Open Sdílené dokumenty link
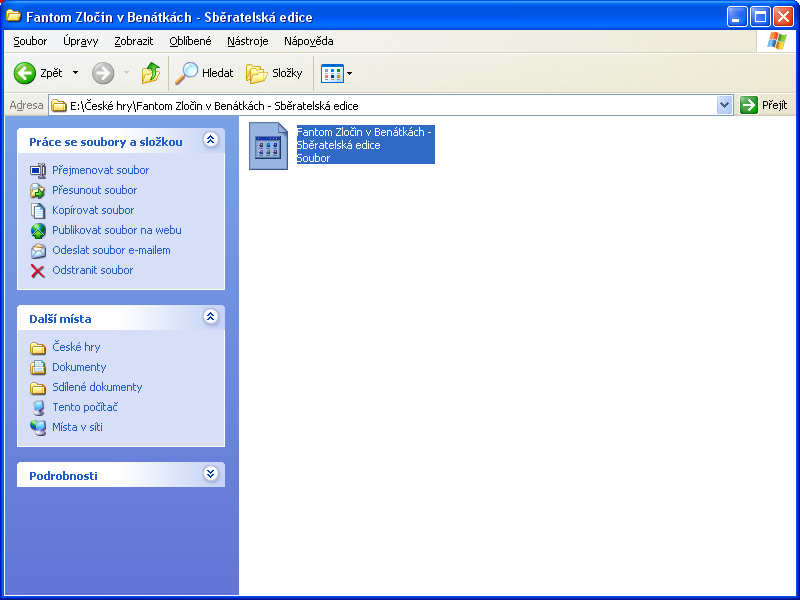 click(97, 387)
